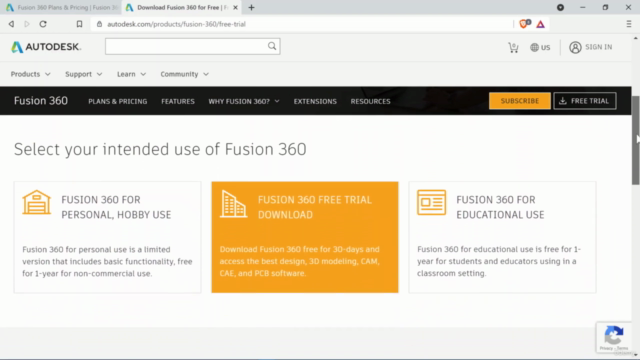
Task: Click the browser forward arrow
Action: pos(27,24)
